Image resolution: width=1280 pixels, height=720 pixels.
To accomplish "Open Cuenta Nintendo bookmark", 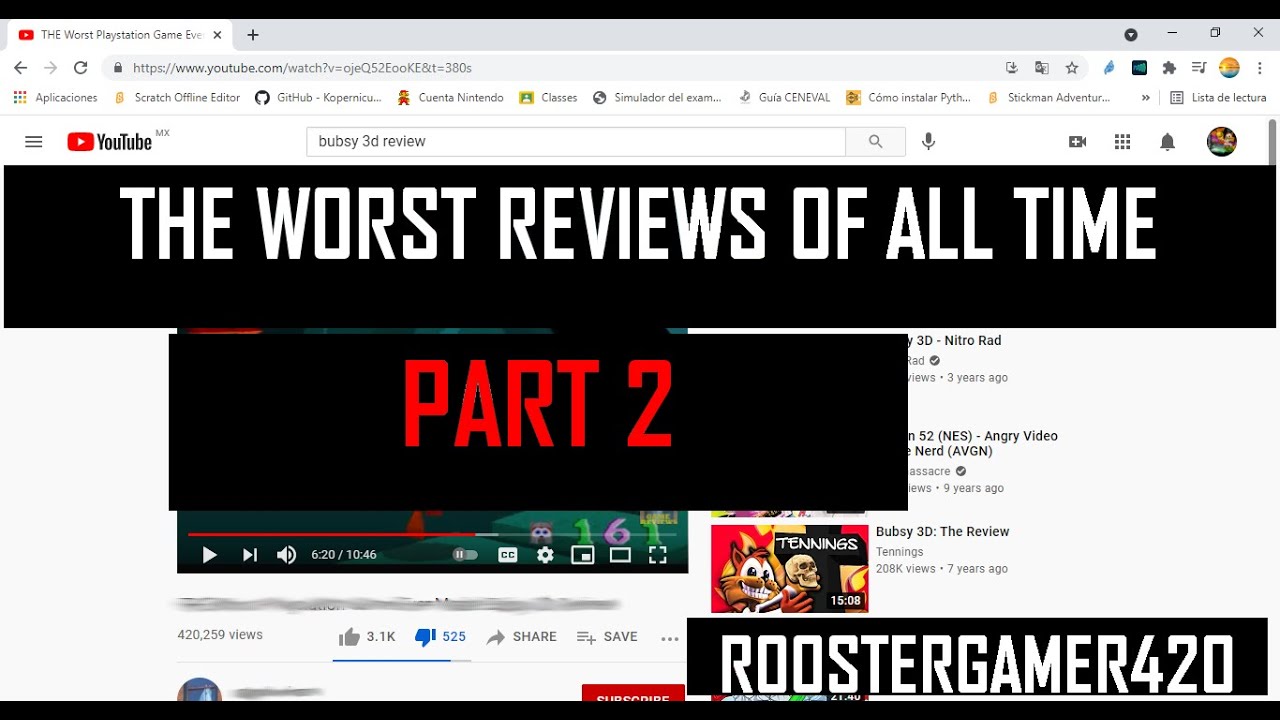I will 450,98.
